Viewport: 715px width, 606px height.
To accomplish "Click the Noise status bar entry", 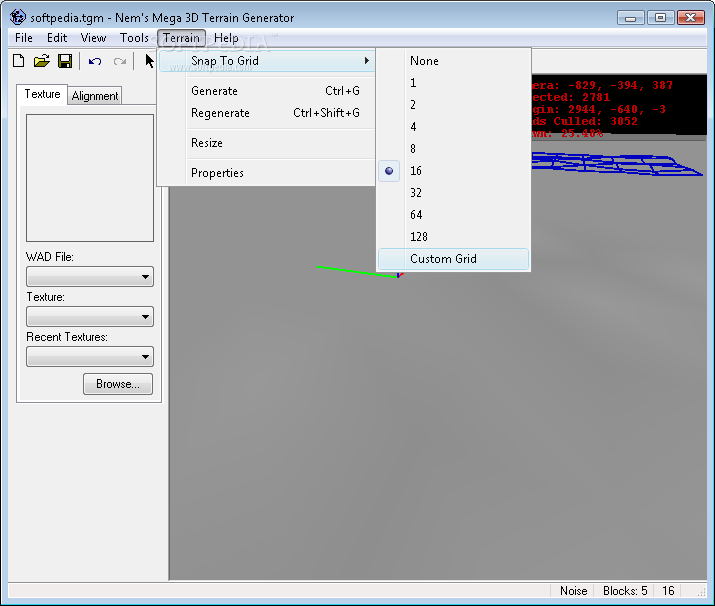I will tap(573, 591).
